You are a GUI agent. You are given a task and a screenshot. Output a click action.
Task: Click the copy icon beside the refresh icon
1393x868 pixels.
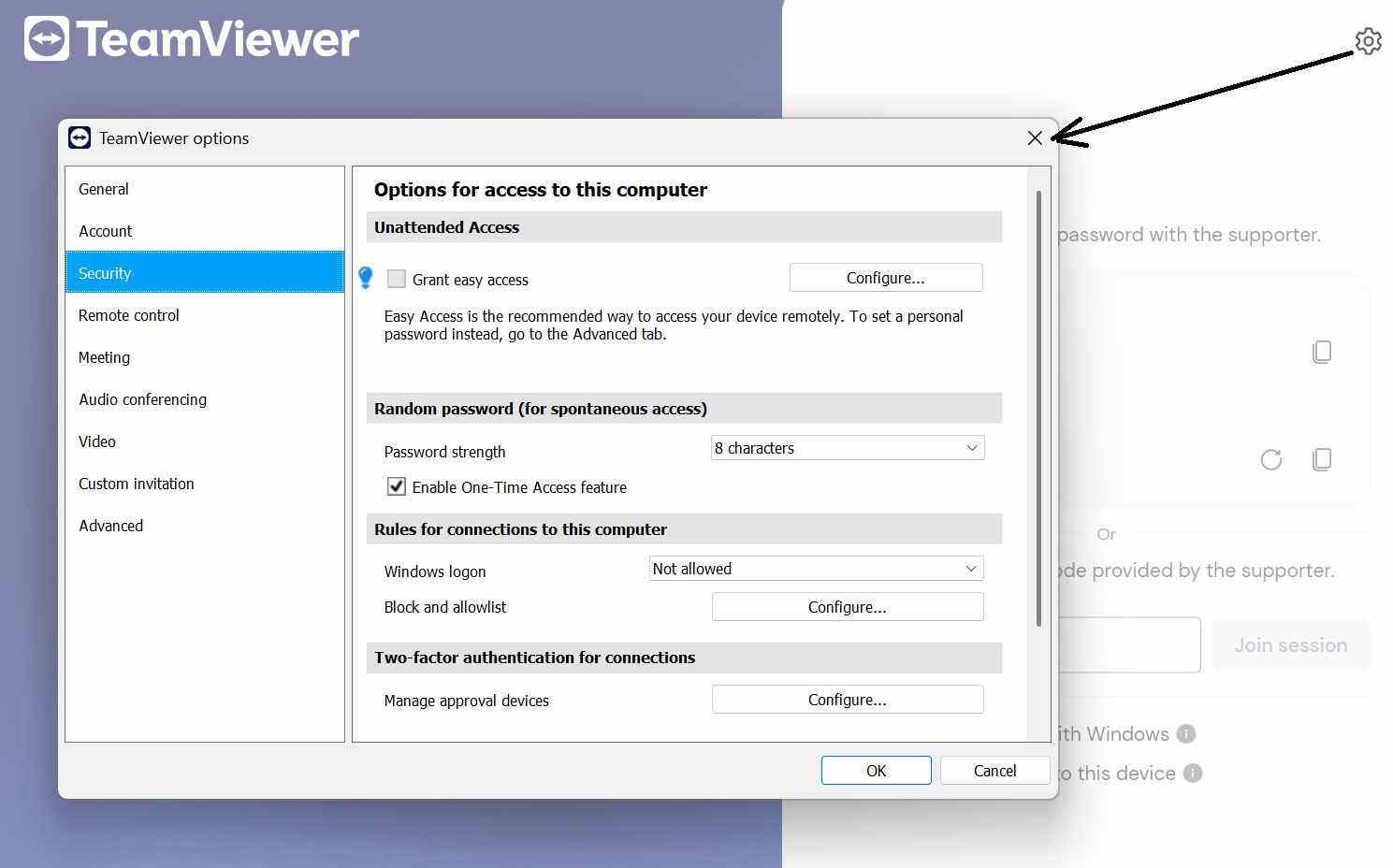(x=1322, y=459)
